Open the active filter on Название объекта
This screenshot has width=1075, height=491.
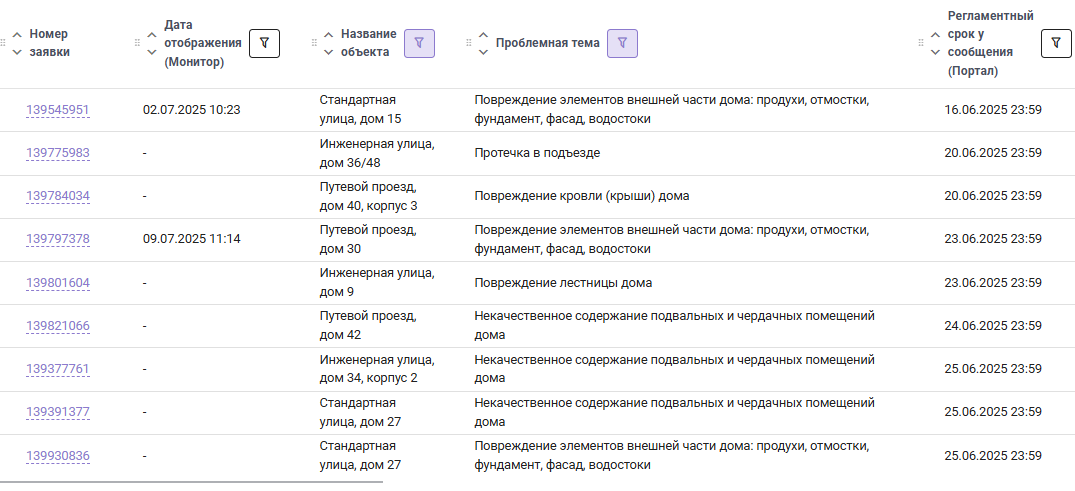pos(419,43)
